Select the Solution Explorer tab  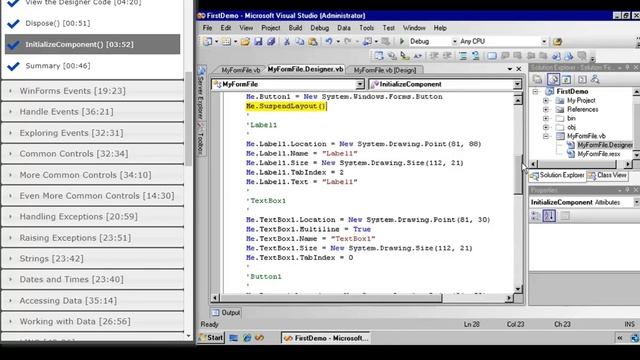click(x=557, y=175)
